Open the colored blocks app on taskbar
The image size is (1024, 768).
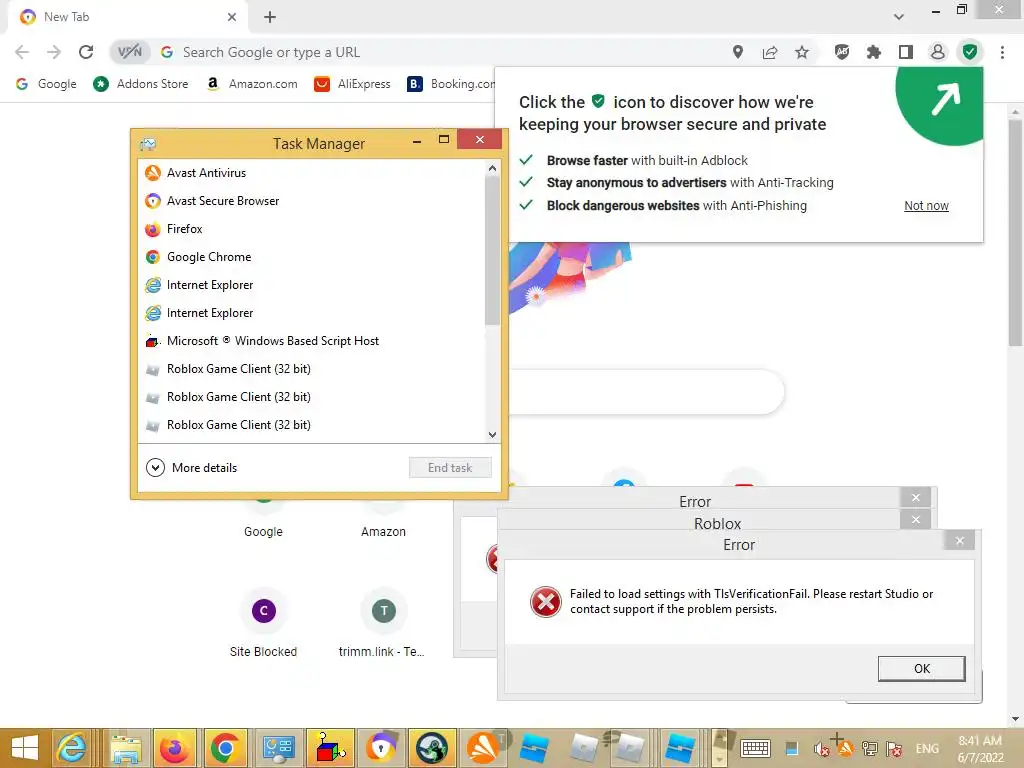(330, 748)
